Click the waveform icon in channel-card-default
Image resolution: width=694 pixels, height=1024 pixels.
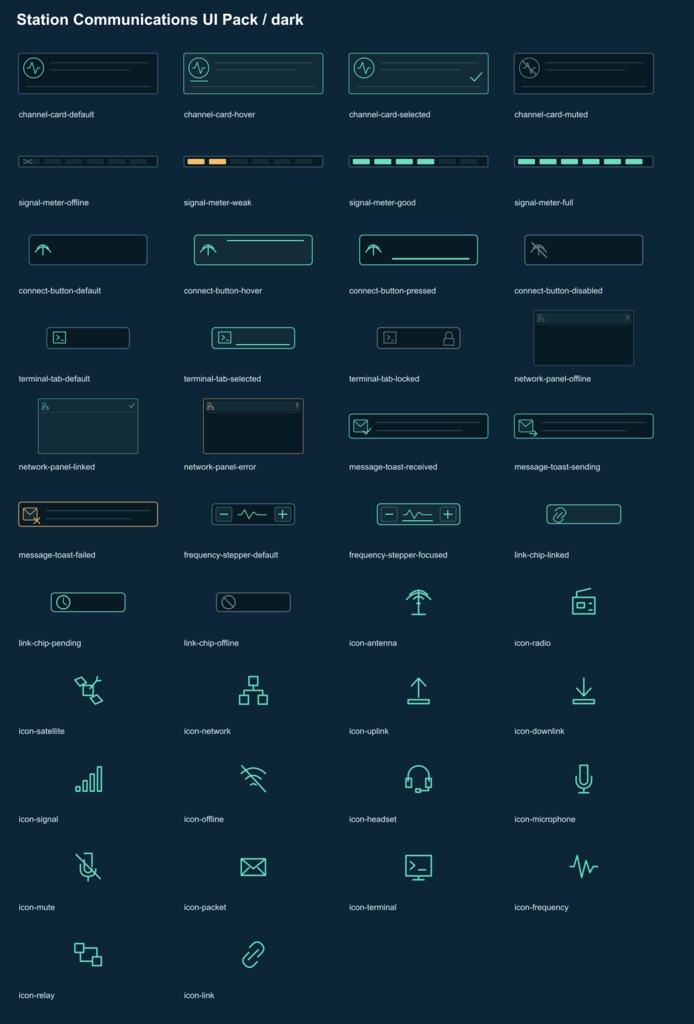point(33,67)
